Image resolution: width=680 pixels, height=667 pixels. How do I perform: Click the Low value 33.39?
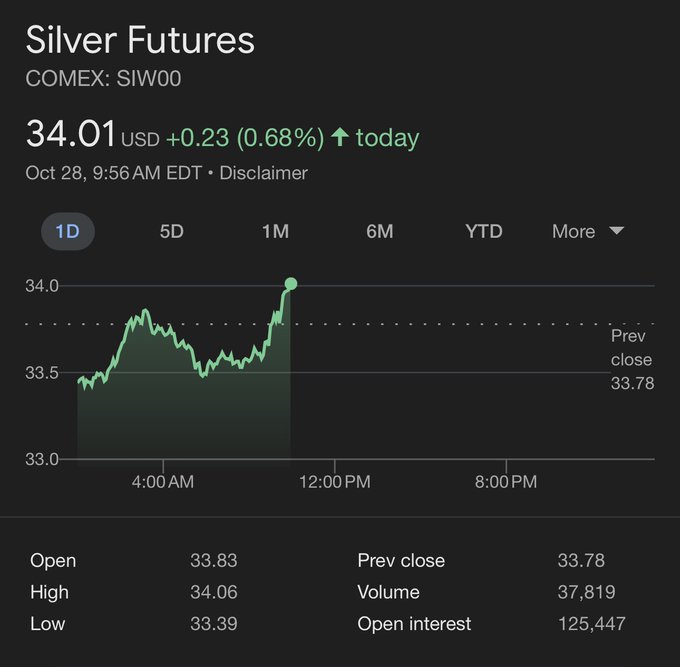[214, 623]
